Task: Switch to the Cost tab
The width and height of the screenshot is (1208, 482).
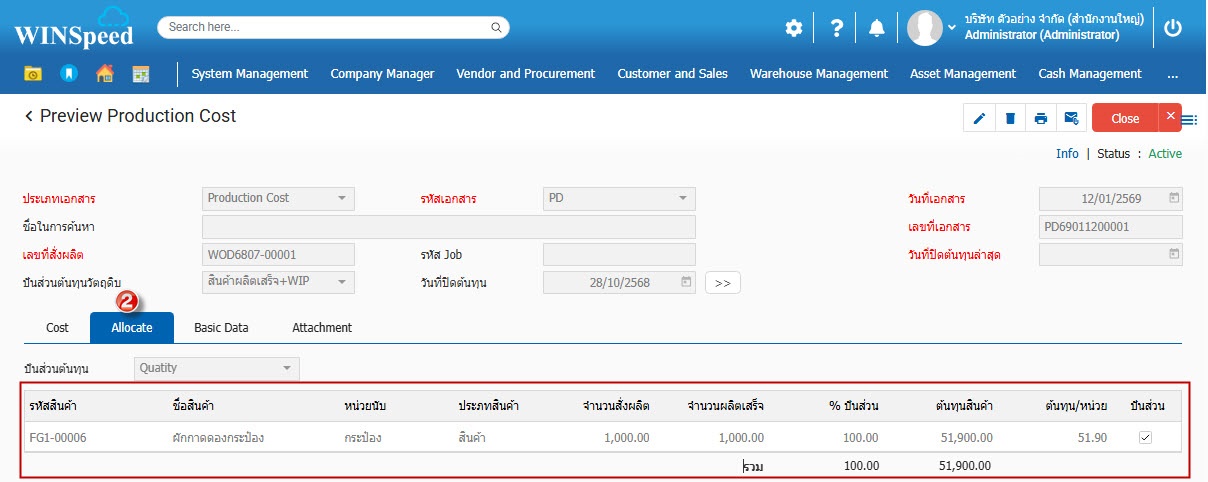Action: tap(57, 328)
